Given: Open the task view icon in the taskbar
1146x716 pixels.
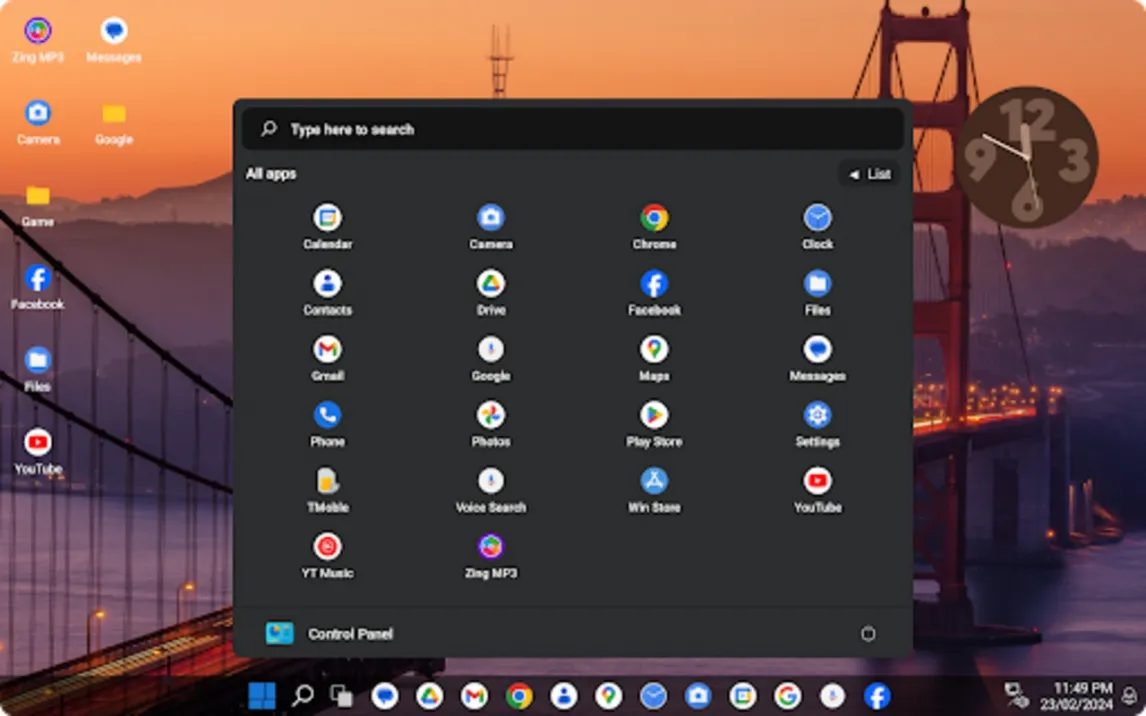Looking at the screenshot, I should point(342,696).
